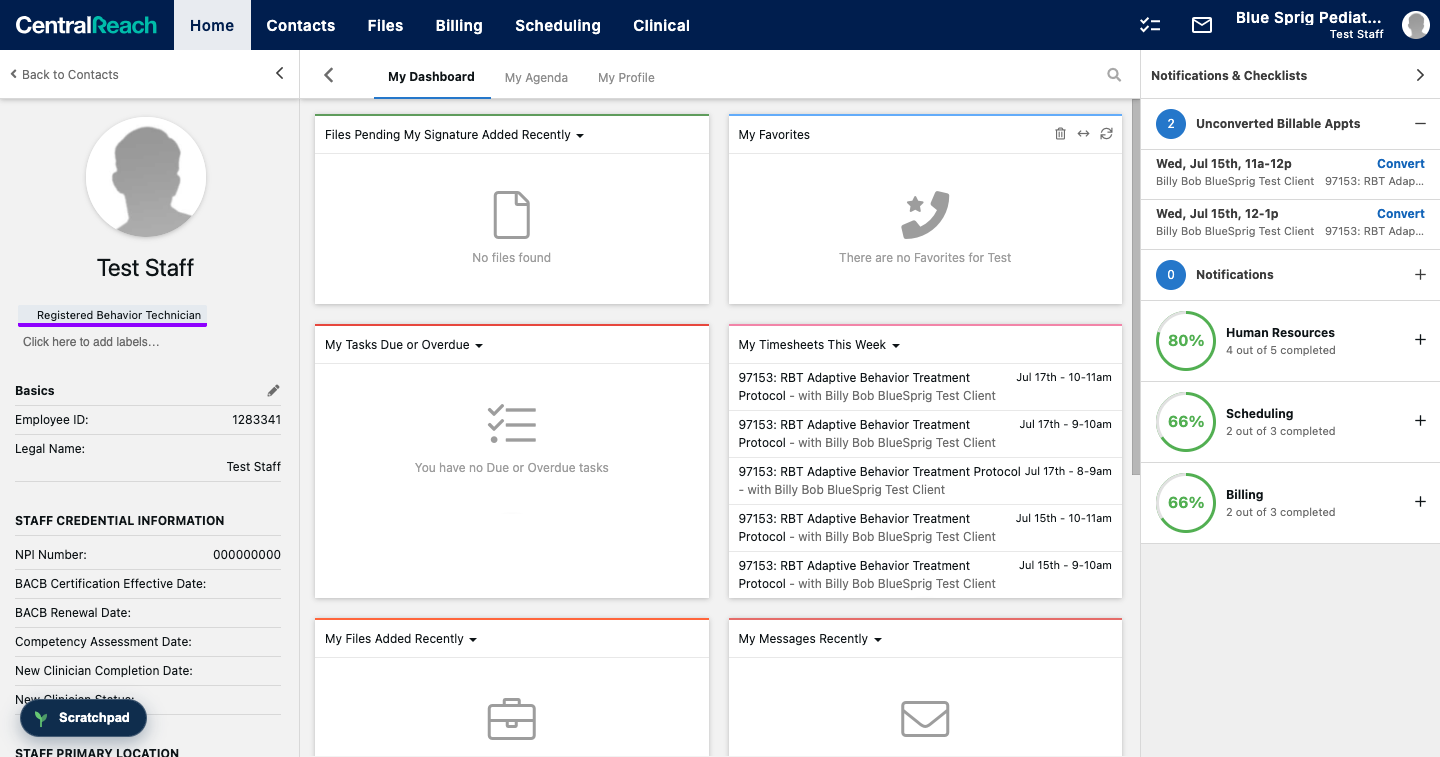Click the dashboard vertical scrollbar
This screenshot has height=757, width=1440.
click(1135, 287)
